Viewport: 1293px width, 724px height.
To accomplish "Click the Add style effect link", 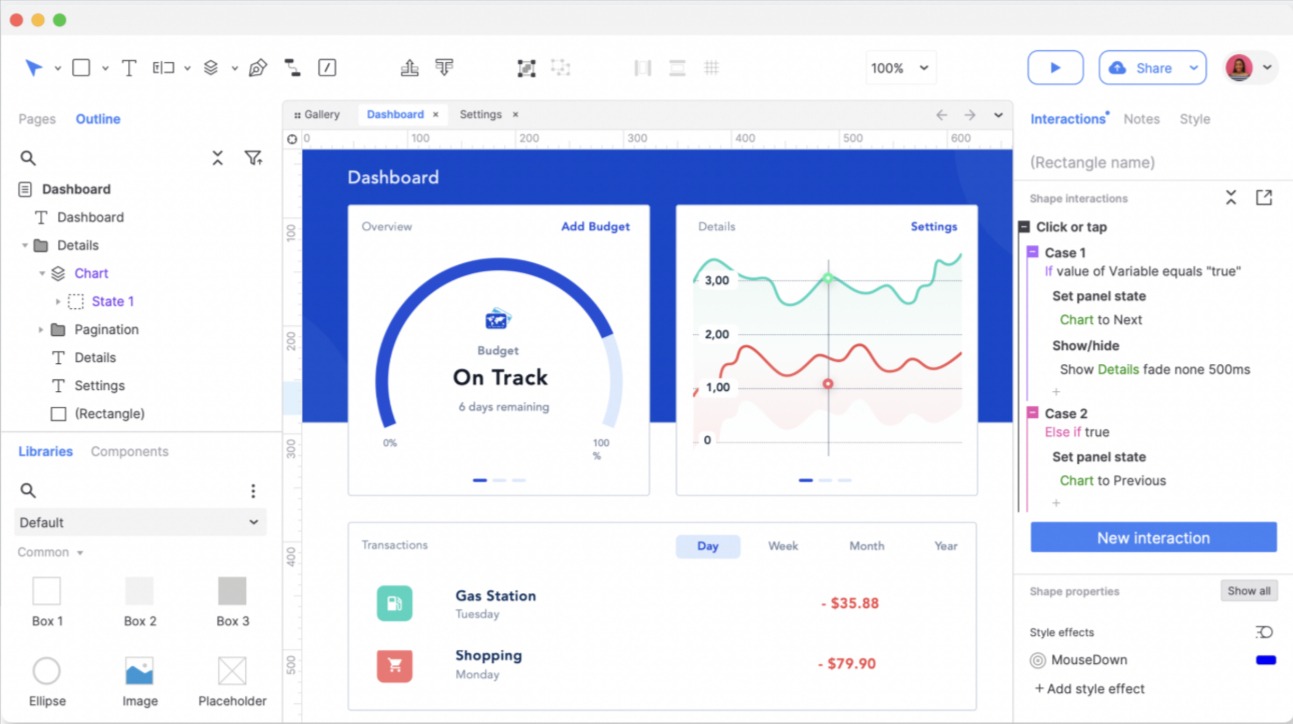I will [1089, 688].
